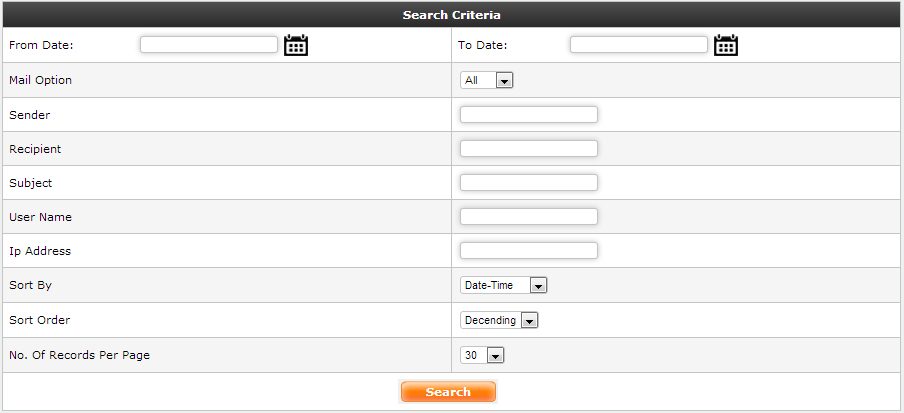Open the To Date calendar picker

726,44
